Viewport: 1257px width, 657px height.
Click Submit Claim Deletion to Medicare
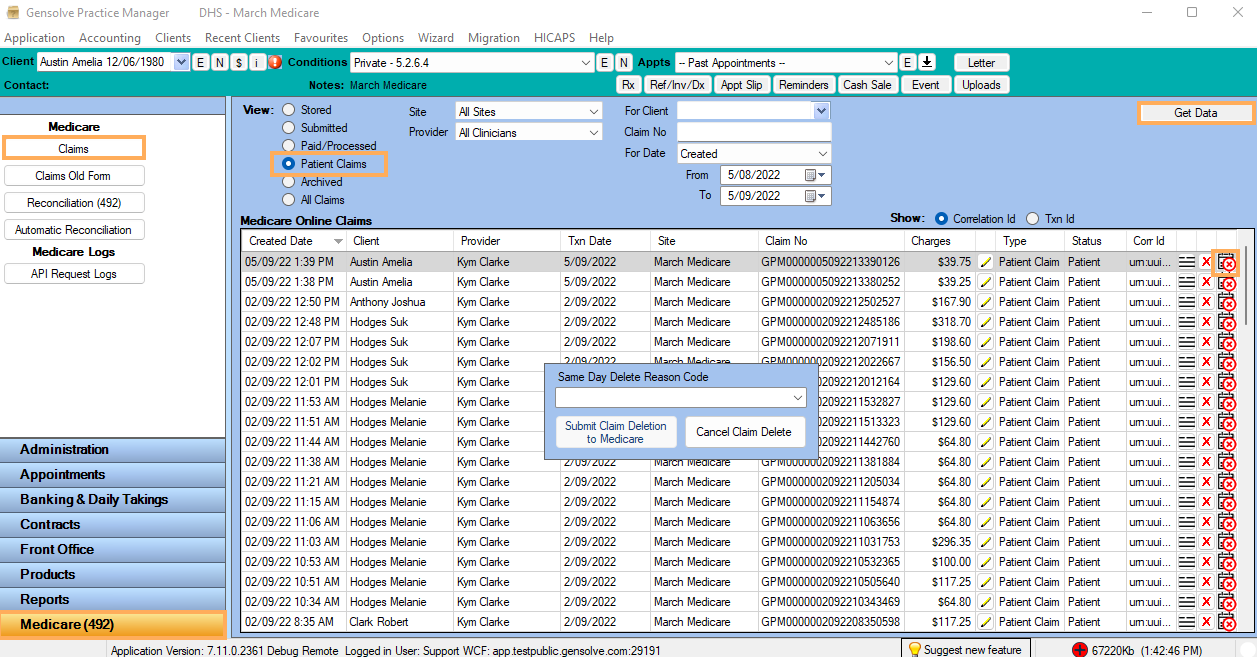click(615, 432)
